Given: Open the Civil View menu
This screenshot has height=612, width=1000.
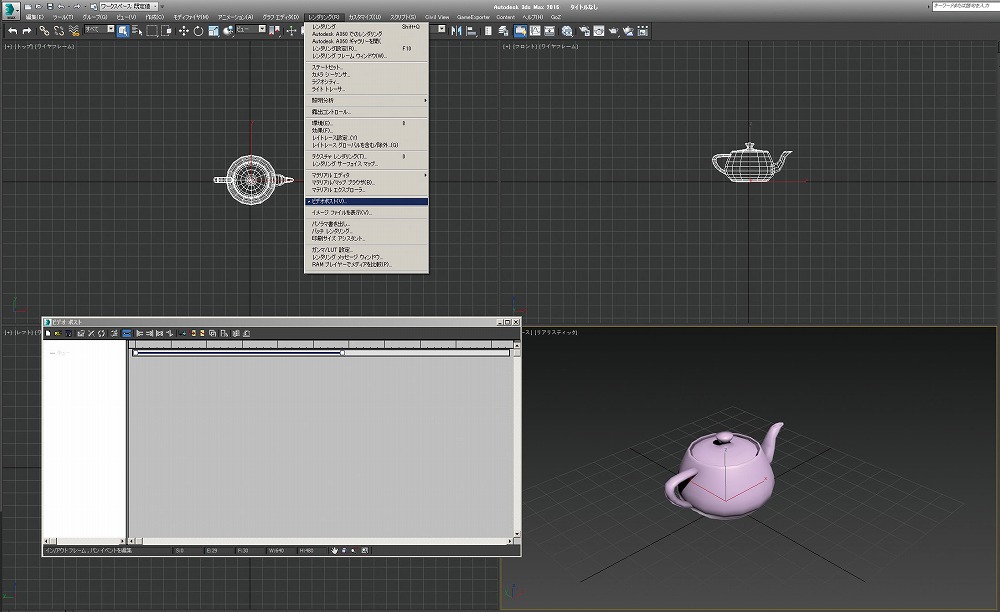Looking at the screenshot, I should 438,17.
